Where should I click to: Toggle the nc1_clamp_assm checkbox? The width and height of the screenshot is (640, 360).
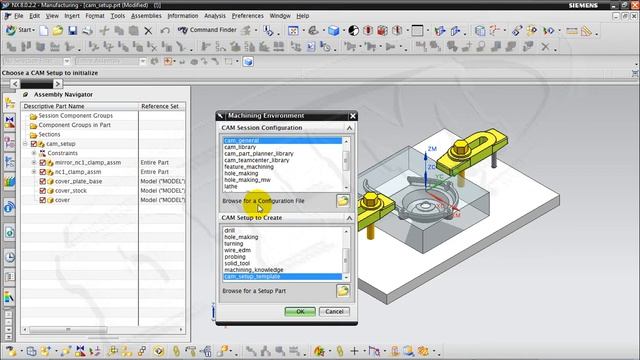click(x=42, y=172)
